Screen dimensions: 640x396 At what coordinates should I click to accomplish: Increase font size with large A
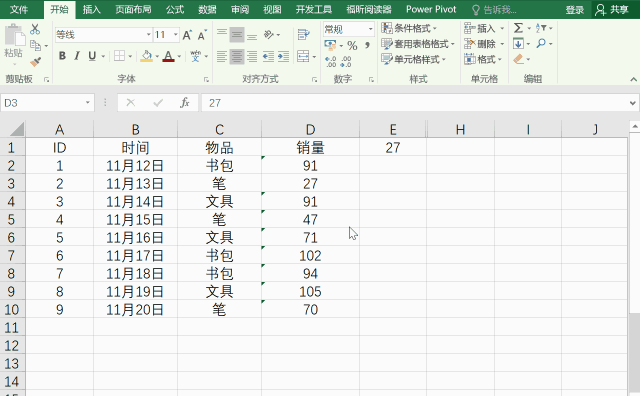click(187, 35)
